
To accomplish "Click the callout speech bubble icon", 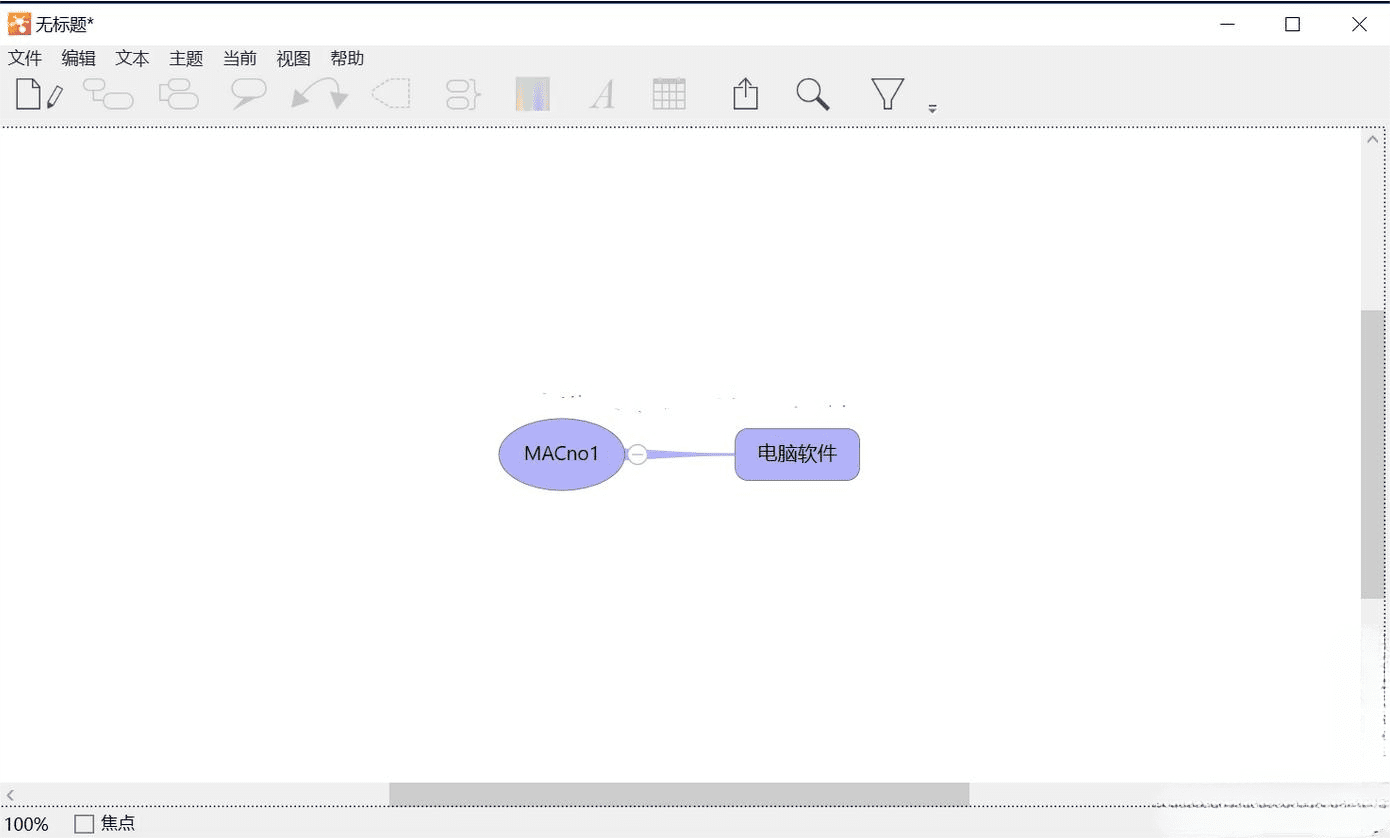I will pyautogui.click(x=248, y=95).
